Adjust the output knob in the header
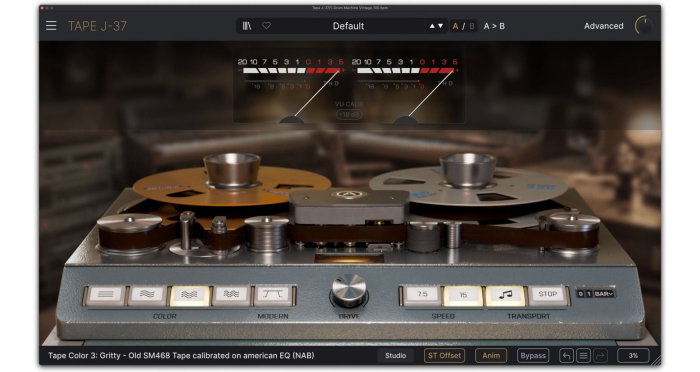 pos(644,26)
